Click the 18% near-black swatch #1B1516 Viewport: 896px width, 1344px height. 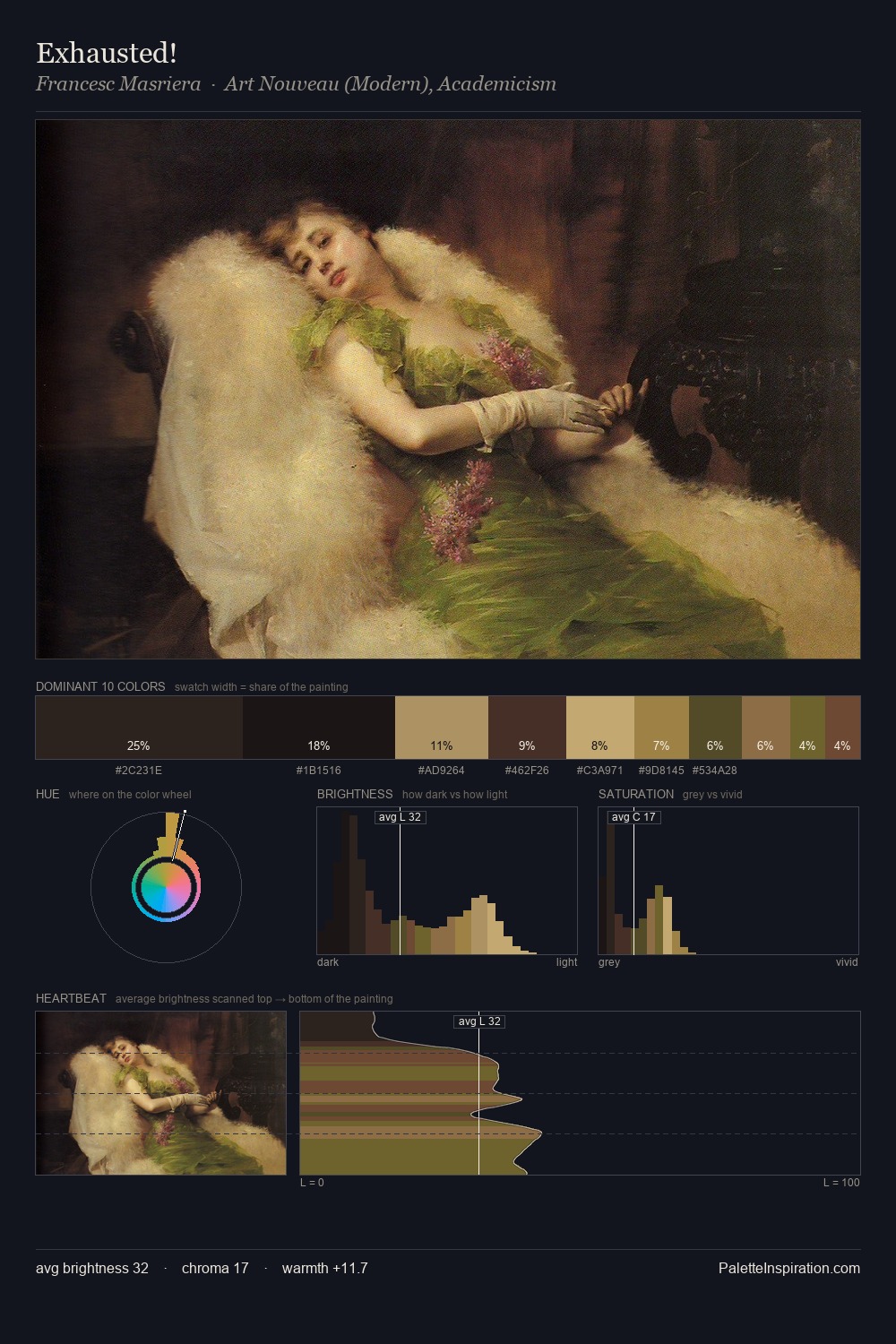[319, 728]
